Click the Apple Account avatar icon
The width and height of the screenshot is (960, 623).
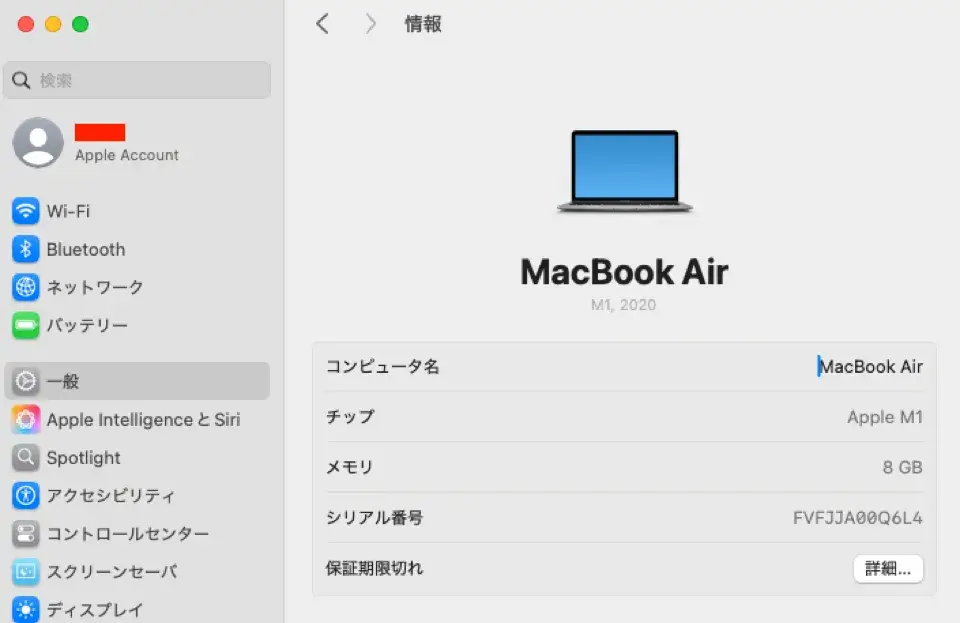(38, 142)
